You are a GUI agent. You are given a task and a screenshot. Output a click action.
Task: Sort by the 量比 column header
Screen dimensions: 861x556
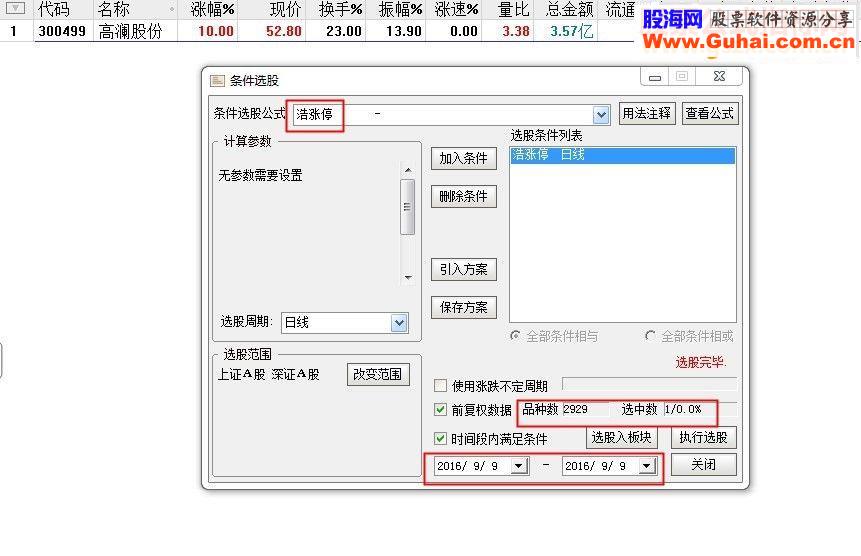coord(513,9)
